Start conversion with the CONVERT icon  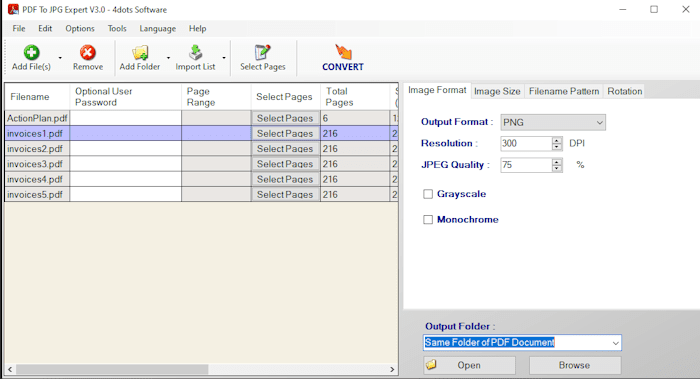pyautogui.click(x=343, y=52)
